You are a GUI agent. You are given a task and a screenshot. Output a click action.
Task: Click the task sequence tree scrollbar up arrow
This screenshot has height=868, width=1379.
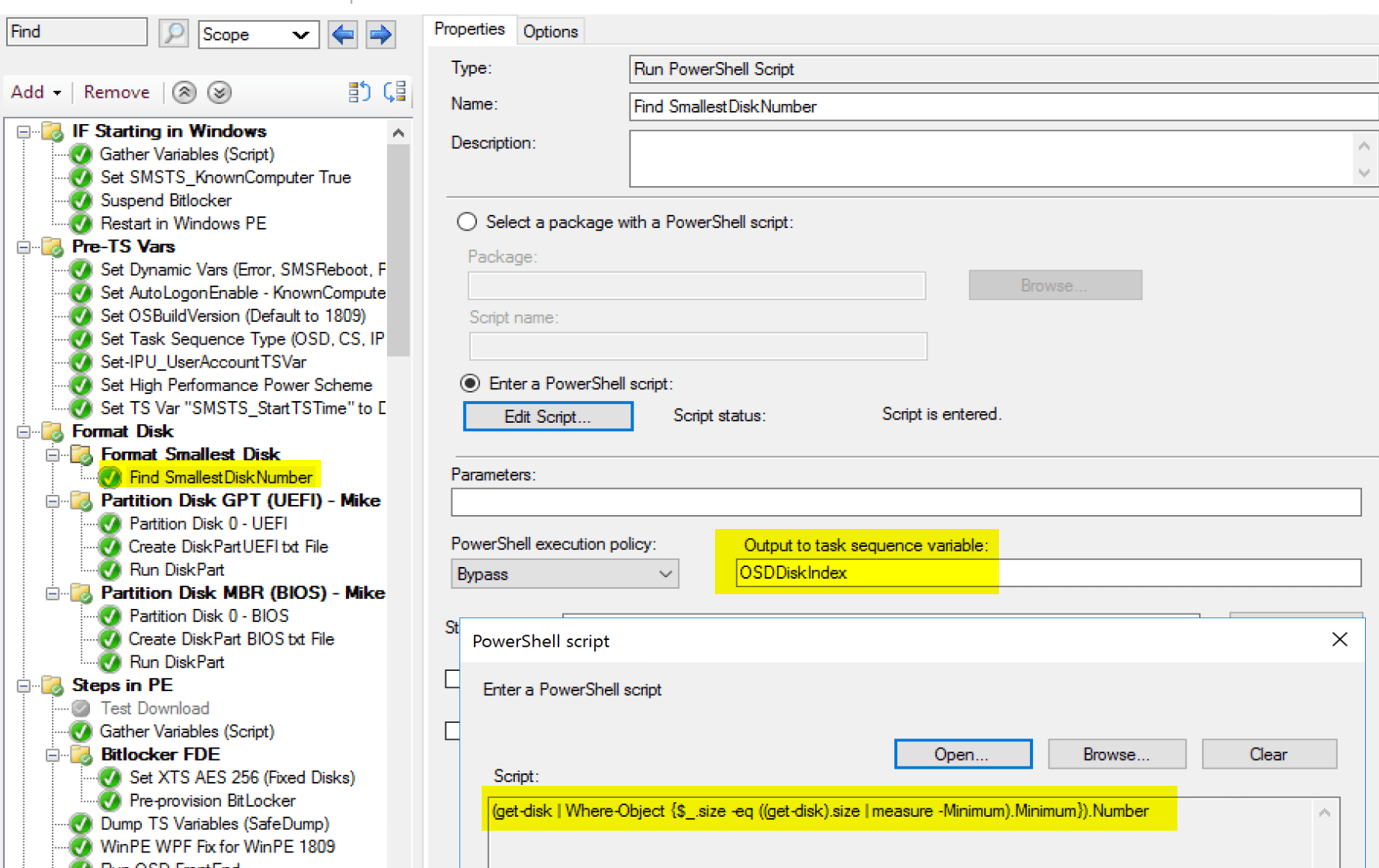399,133
